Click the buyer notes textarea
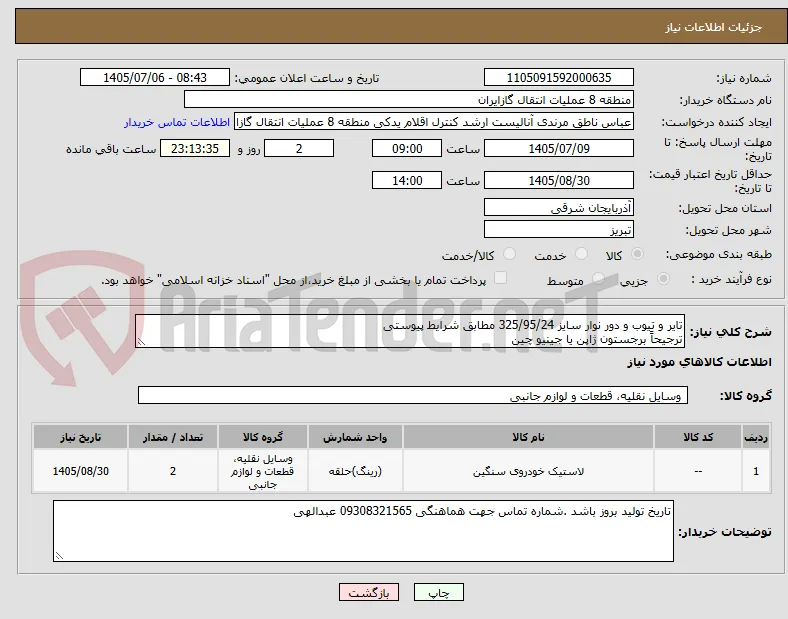 [x=363, y=531]
